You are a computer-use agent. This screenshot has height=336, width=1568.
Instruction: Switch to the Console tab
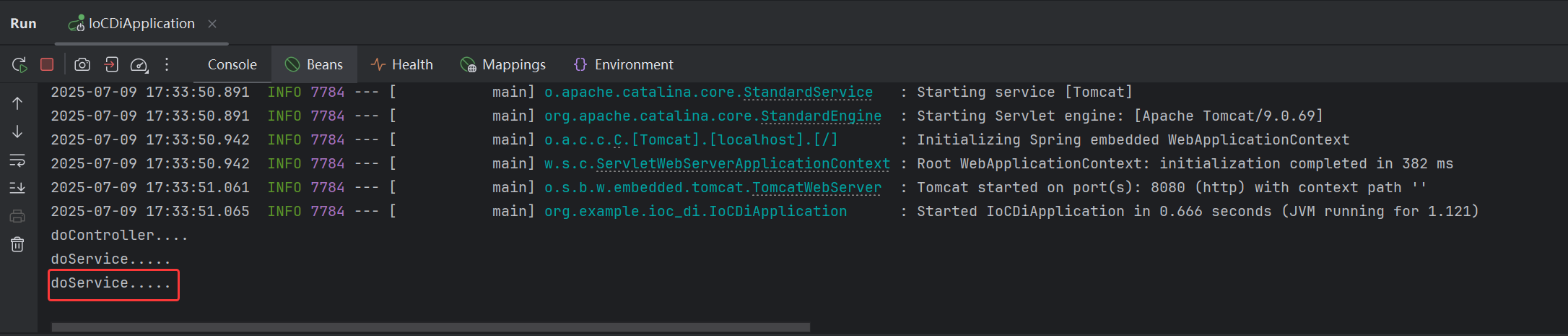(x=232, y=64)
